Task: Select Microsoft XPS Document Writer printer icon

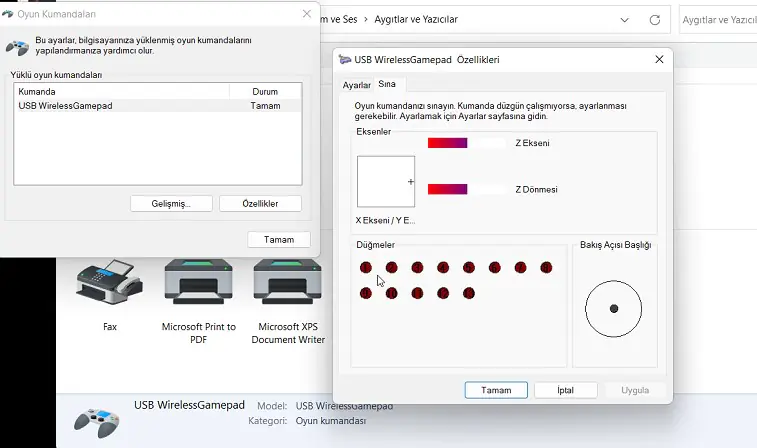Action: pos(288,284)
